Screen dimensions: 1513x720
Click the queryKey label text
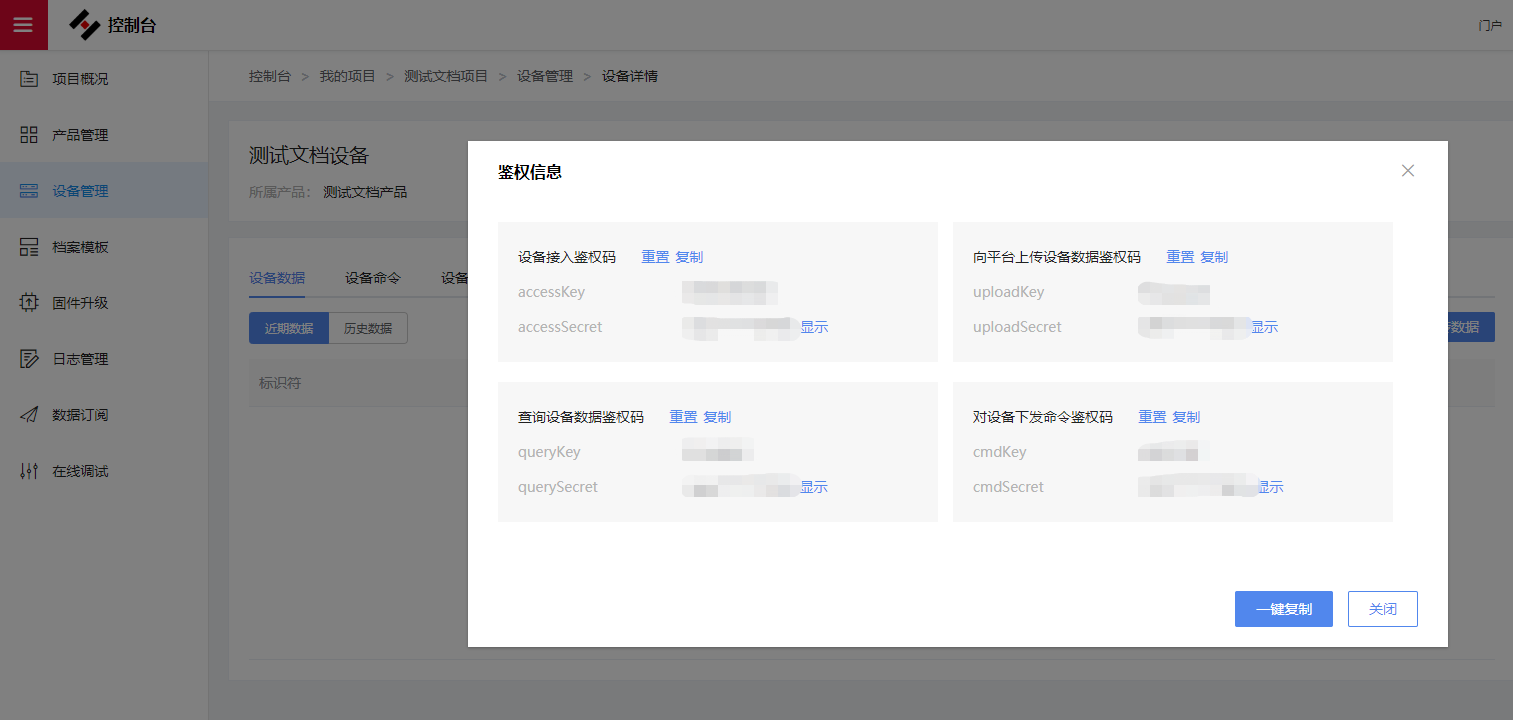549,452
